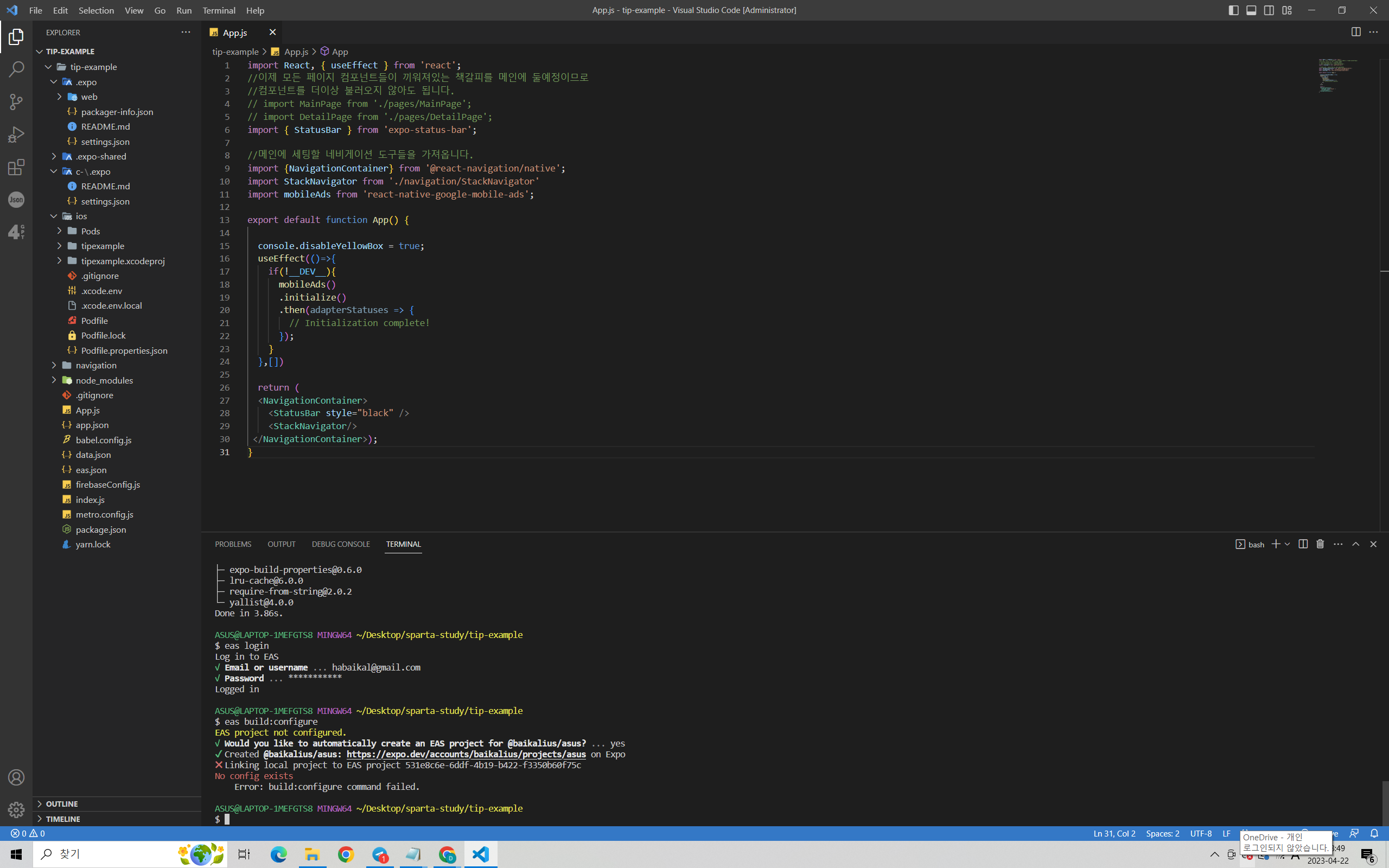The image size is (1389, 868).
Task: Close the App.js editor tab
Action: click(272, 32)
